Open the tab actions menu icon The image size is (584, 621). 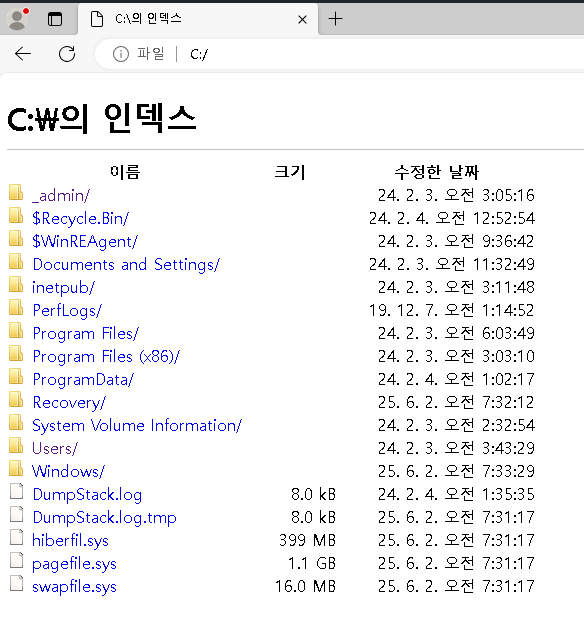(55, 19)
